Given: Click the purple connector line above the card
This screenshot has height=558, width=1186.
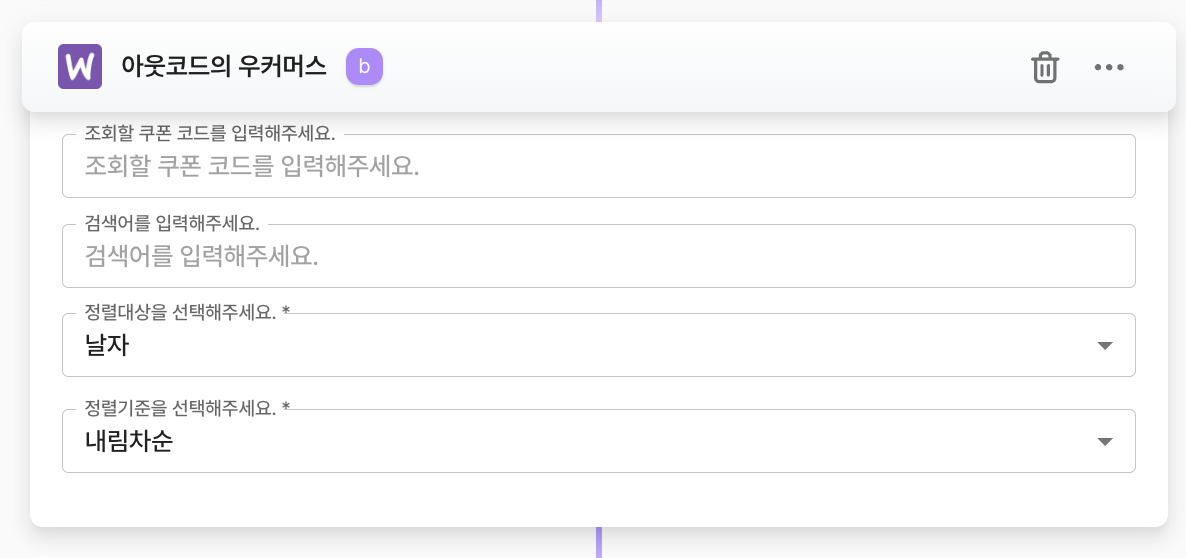Looking at the screenshot, I should 599,10.
